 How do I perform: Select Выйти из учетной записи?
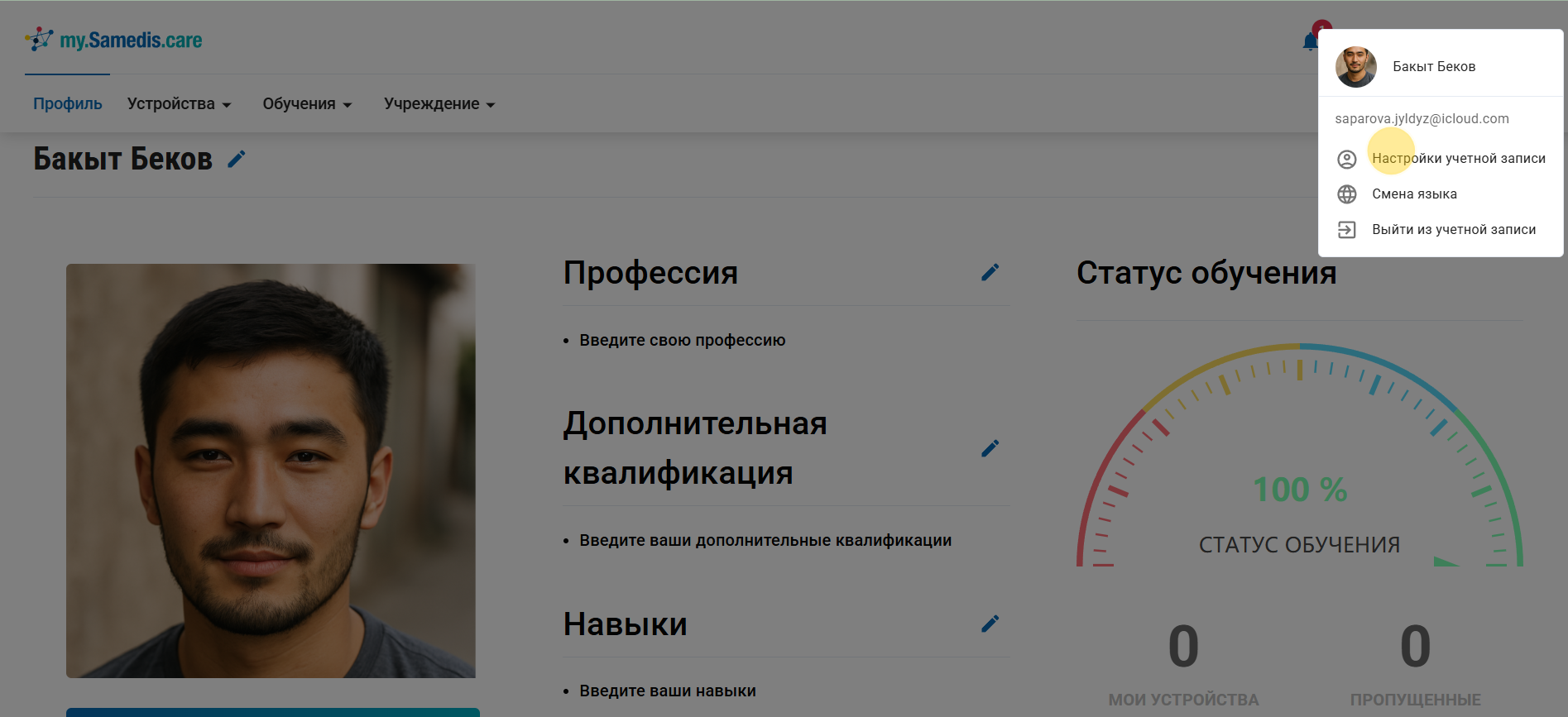(1453, 230)
